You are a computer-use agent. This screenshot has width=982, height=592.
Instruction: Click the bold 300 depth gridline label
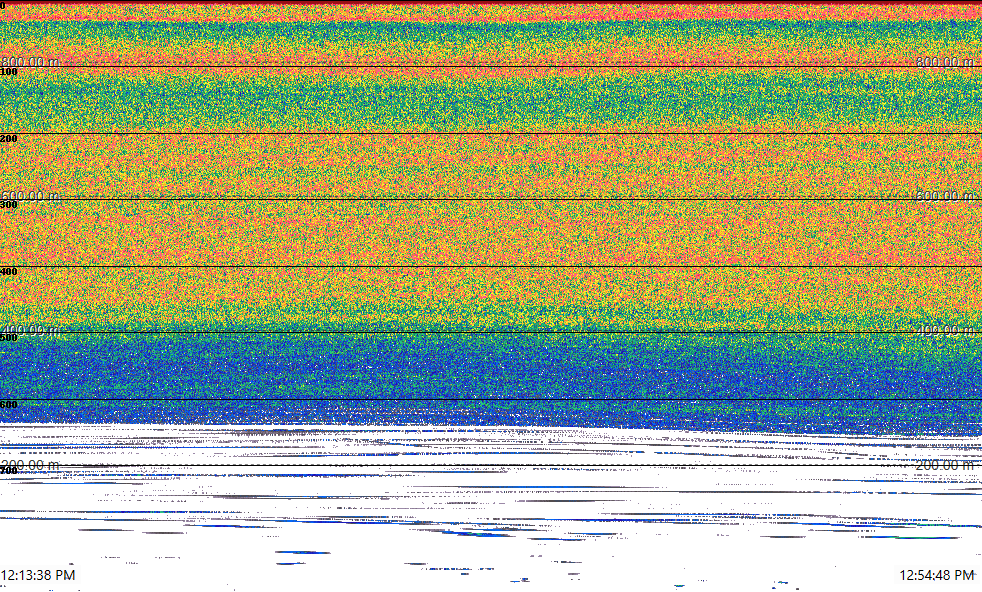tap(9, 205)
